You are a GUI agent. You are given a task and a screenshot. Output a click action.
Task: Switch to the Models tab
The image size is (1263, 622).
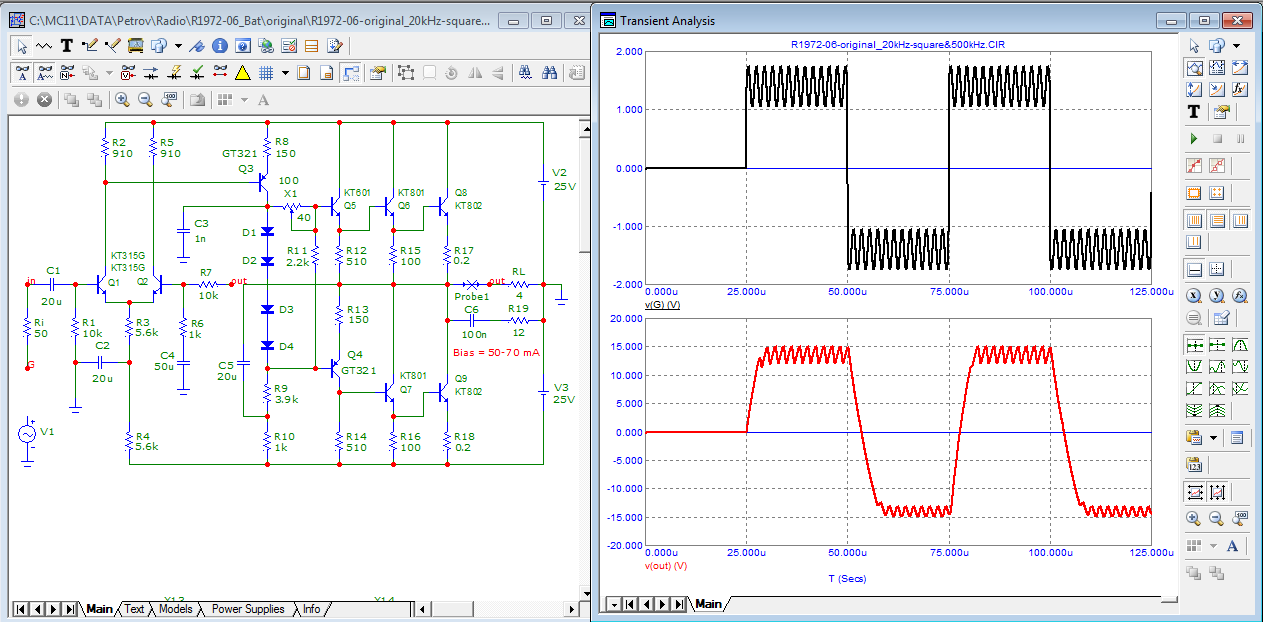pos(175,609)
